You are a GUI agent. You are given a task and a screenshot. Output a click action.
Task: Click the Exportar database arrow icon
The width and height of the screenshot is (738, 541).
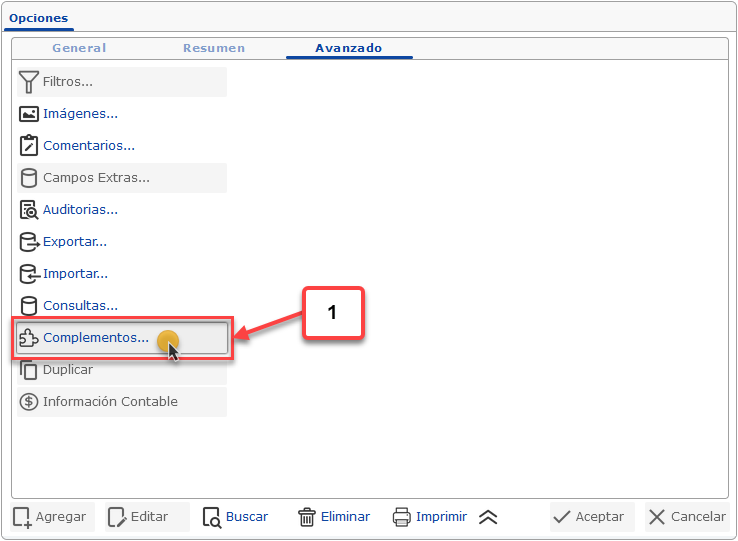coord(29,242)
